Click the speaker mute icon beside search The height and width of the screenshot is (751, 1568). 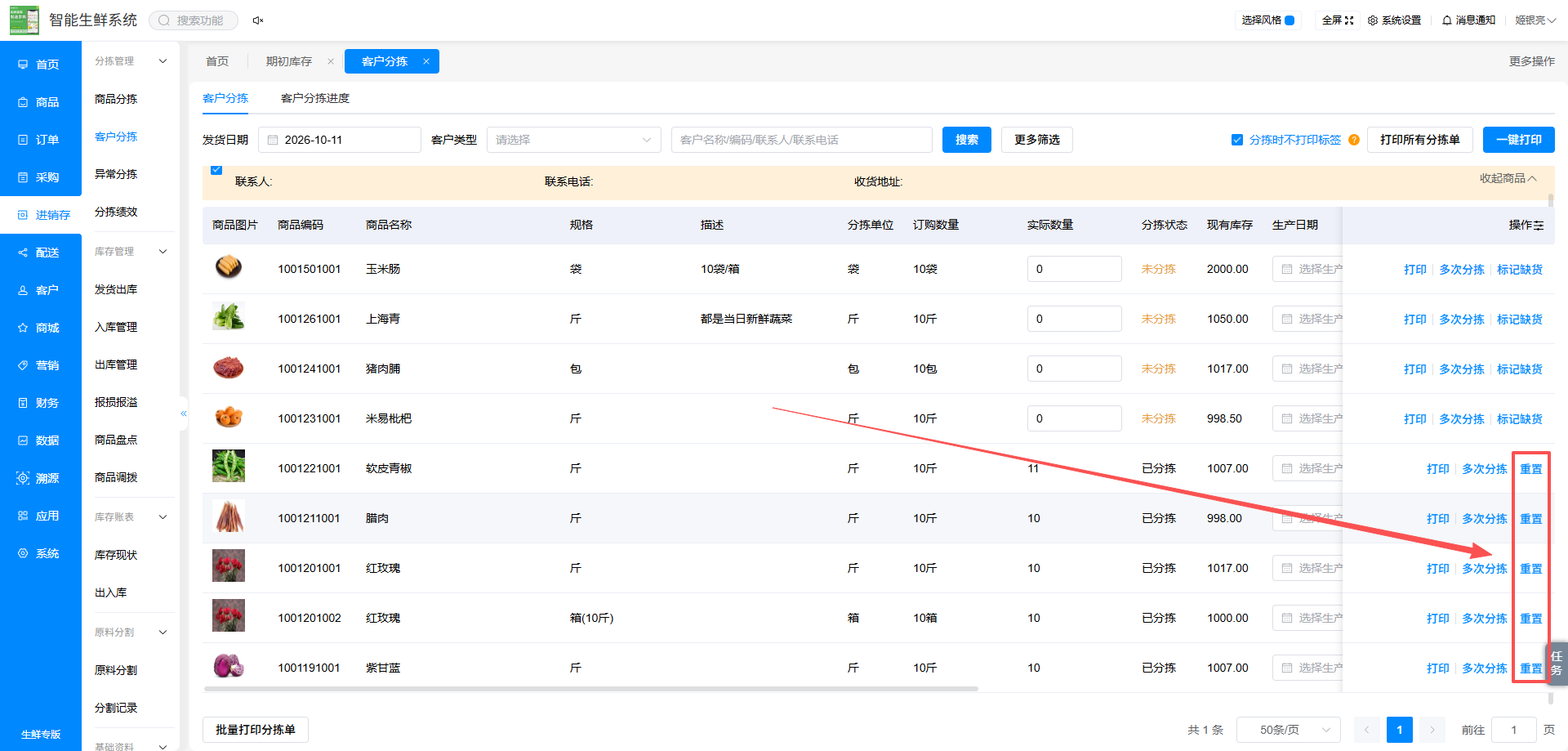point(258,20)
